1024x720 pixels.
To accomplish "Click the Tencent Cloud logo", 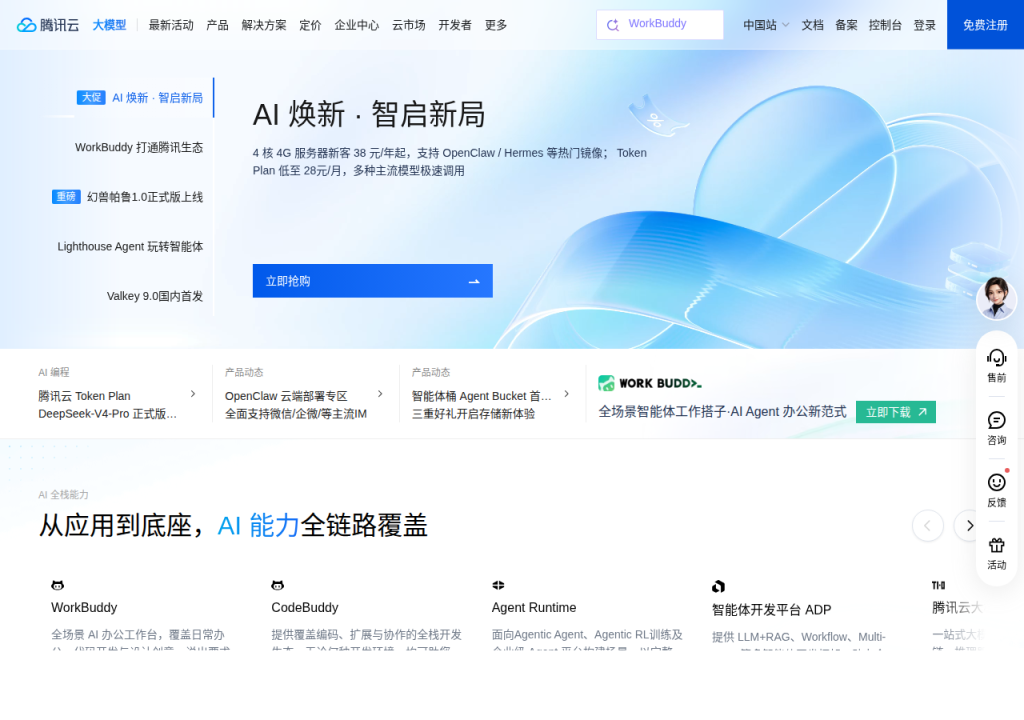I will [48, 25].
